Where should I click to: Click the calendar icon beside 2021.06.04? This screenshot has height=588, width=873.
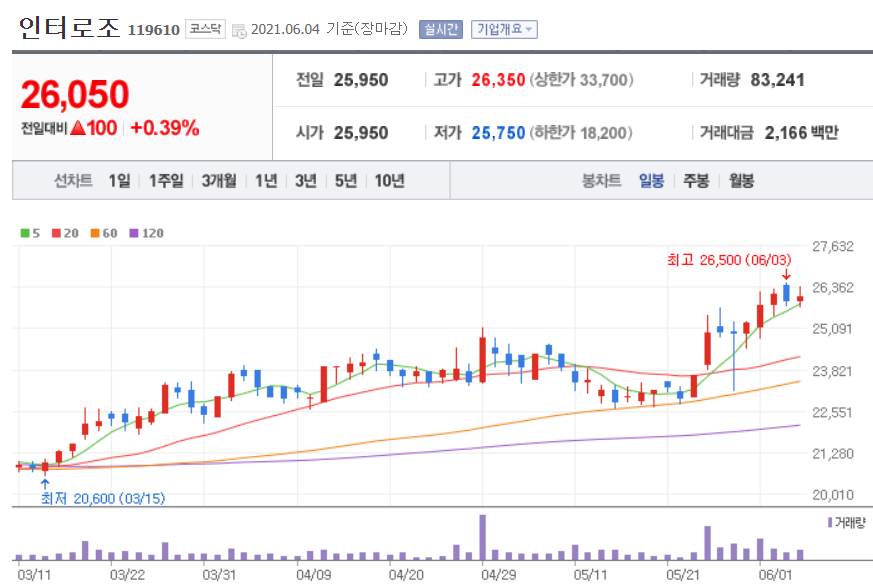[239, 31]
